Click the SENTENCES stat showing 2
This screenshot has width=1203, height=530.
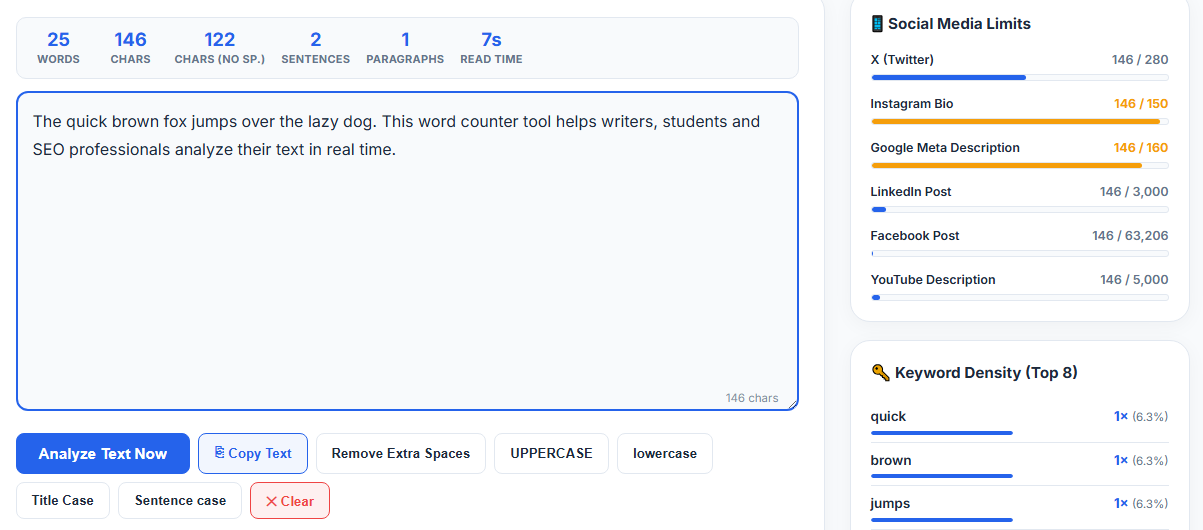(x=316, y=47)
